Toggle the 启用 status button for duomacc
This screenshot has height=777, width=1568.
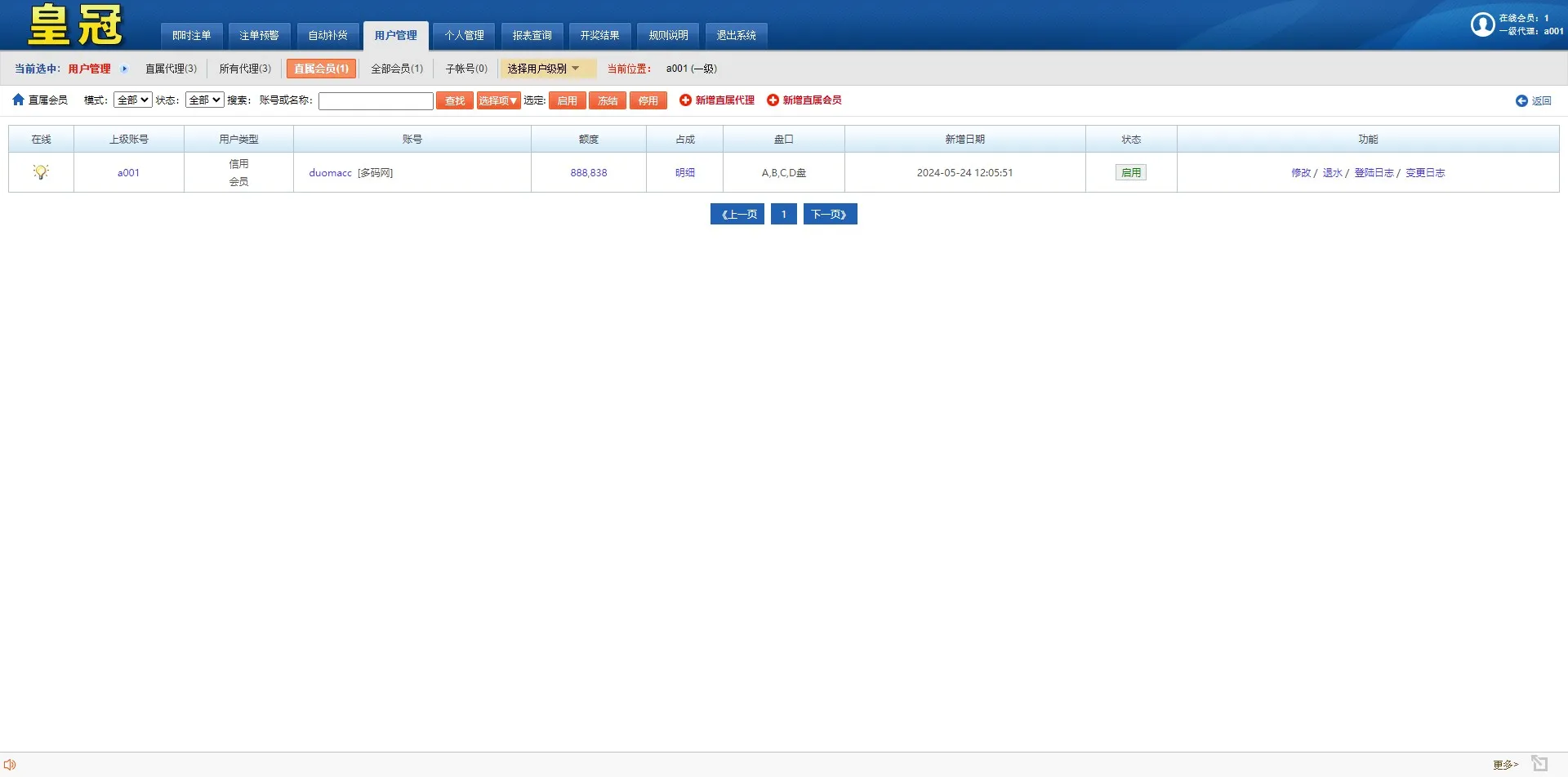point(1131,171)
